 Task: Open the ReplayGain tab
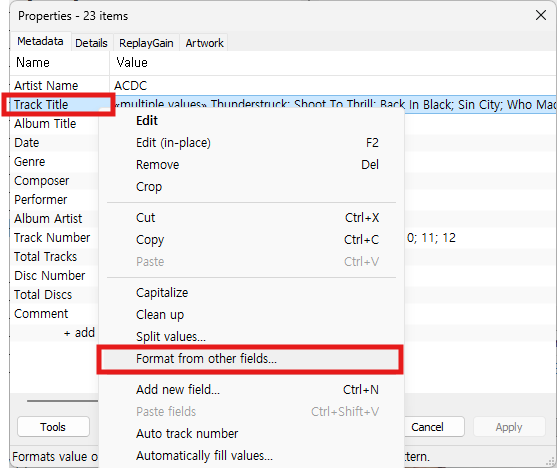146,43
